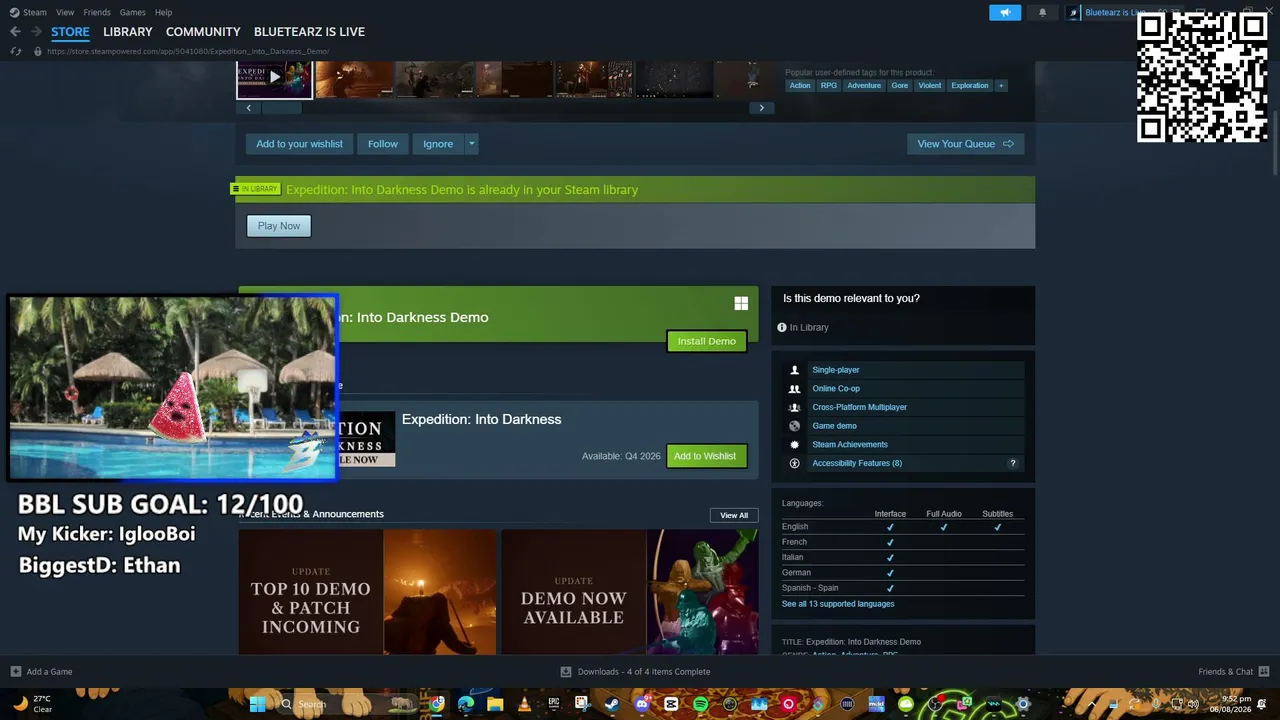Screen dimensions: 1280x720
Task: Switch to the LIBRARY tab
Action: click(x=128, y=32)
